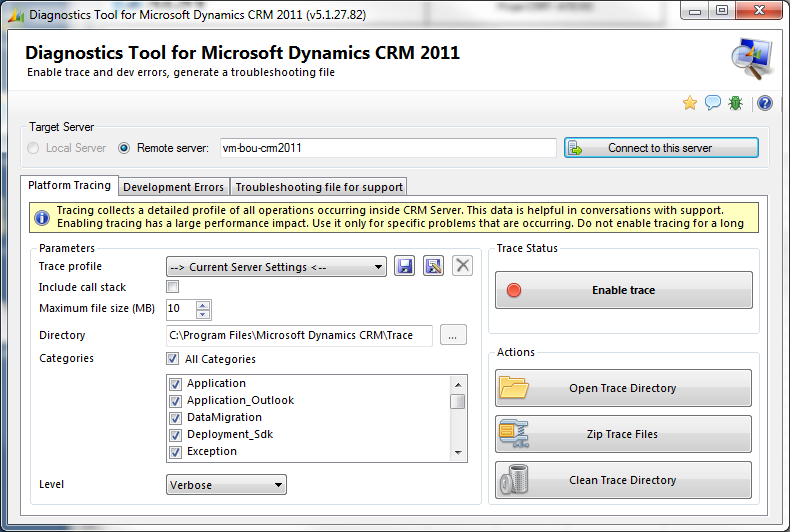Uncheck the Deployment_Sdk category

[175, 435]
